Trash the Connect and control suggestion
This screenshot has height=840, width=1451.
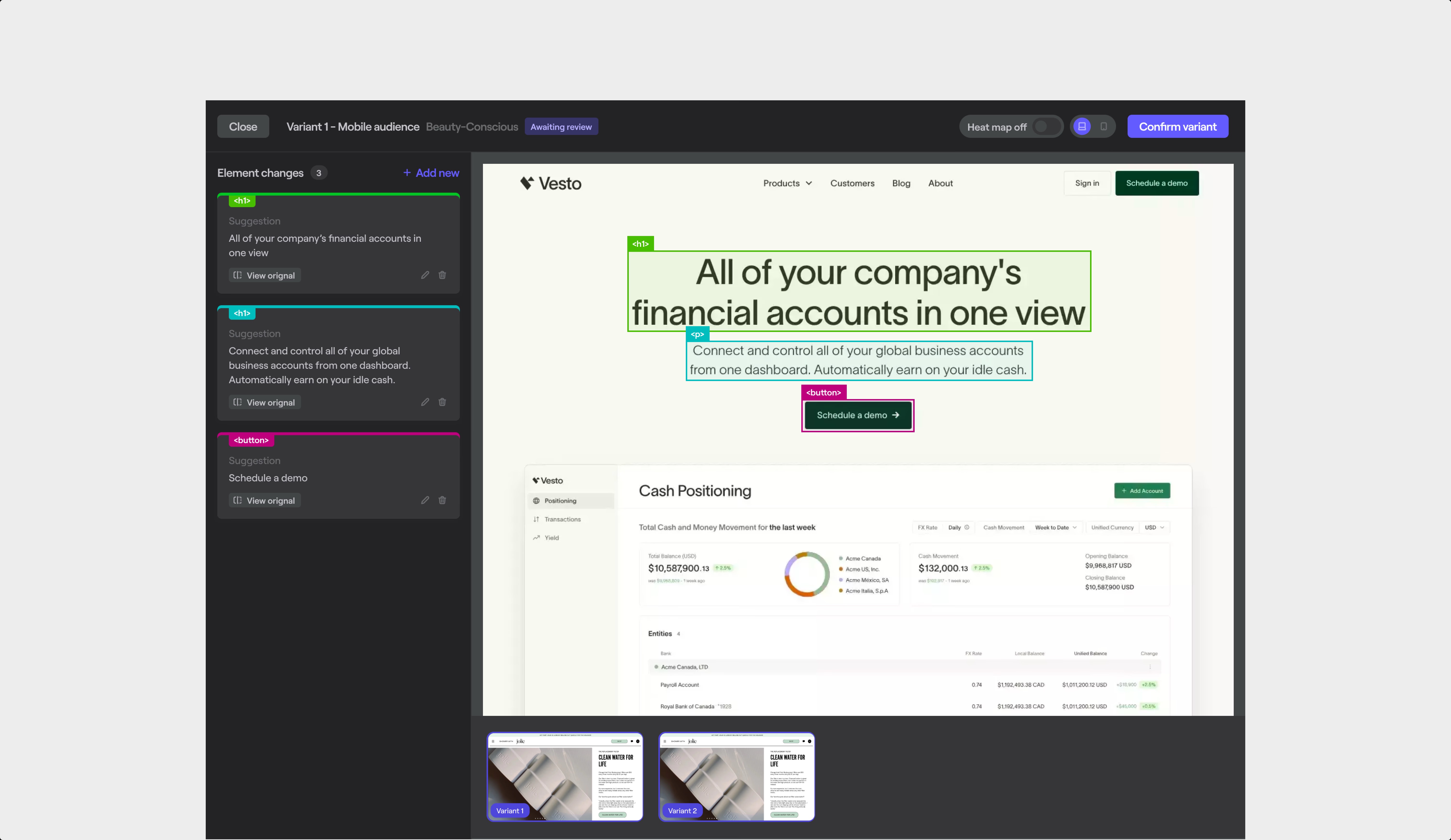[442, 402]
